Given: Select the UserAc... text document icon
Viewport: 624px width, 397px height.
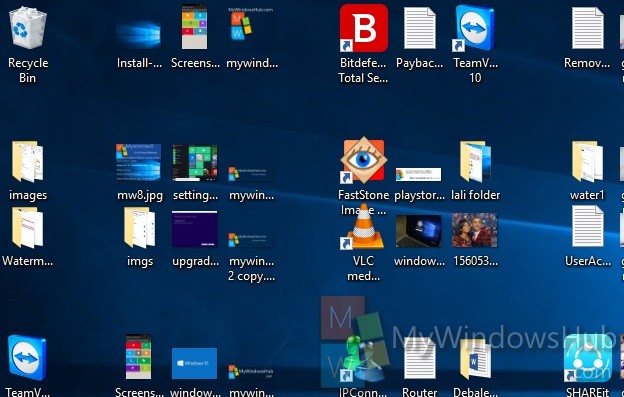Looking at the screenshot, I should pyautogui.click(x=587, y=227).
